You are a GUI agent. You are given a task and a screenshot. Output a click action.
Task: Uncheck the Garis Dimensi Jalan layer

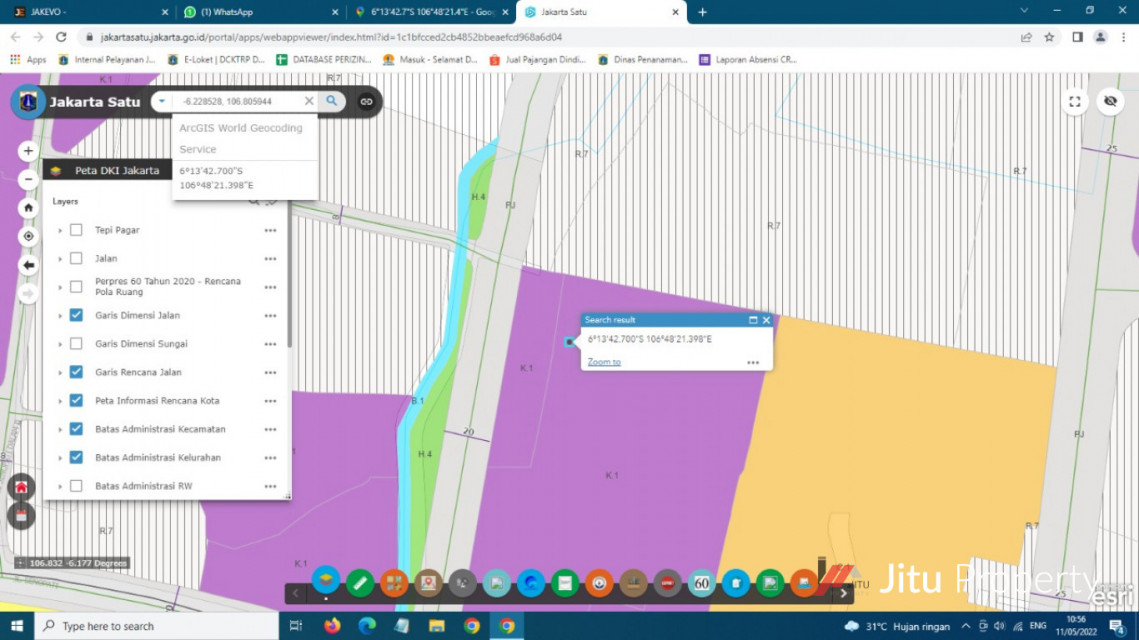point(76,315)
